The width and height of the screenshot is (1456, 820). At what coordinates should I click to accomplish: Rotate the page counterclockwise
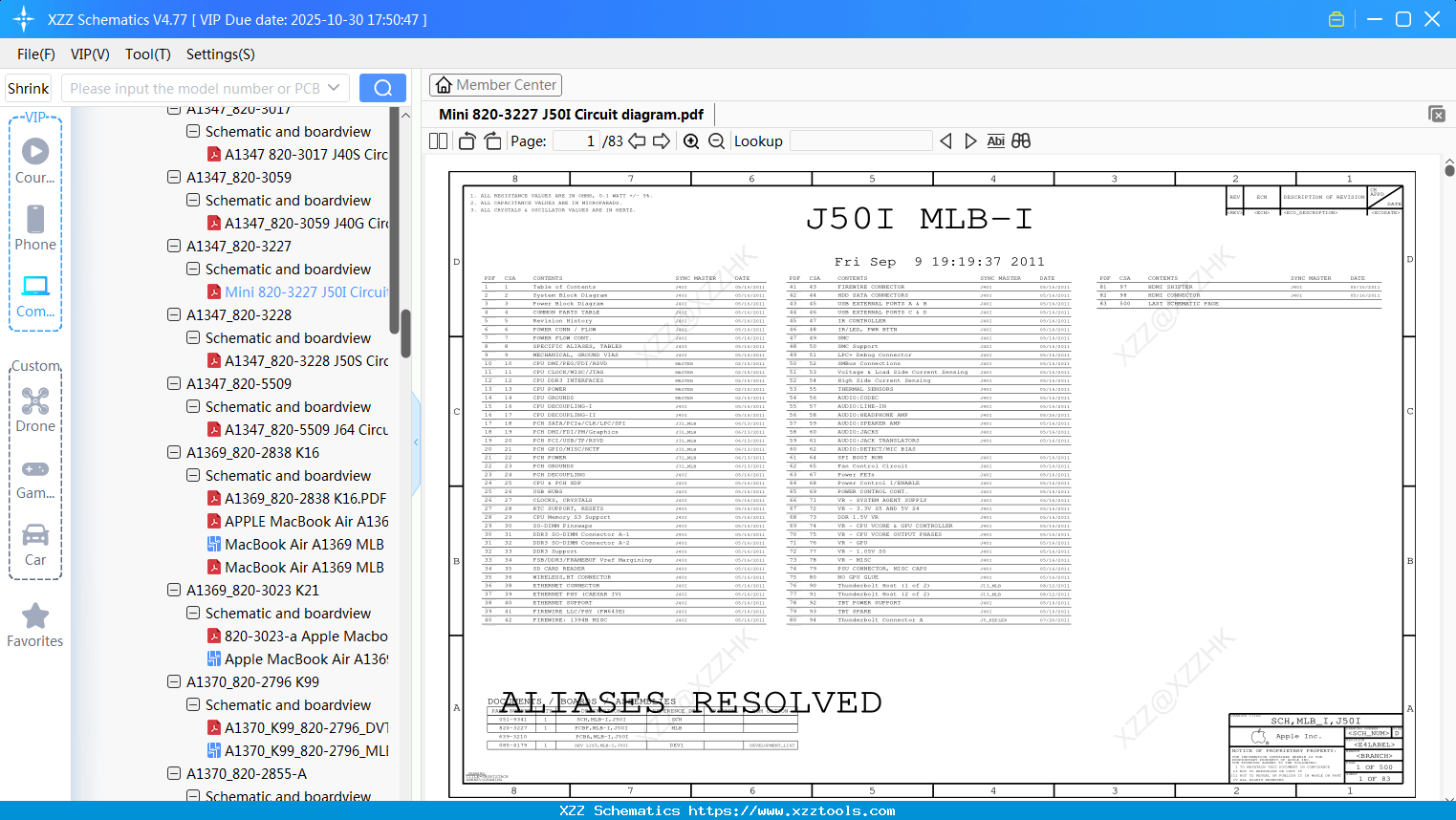tap(467, 141)
